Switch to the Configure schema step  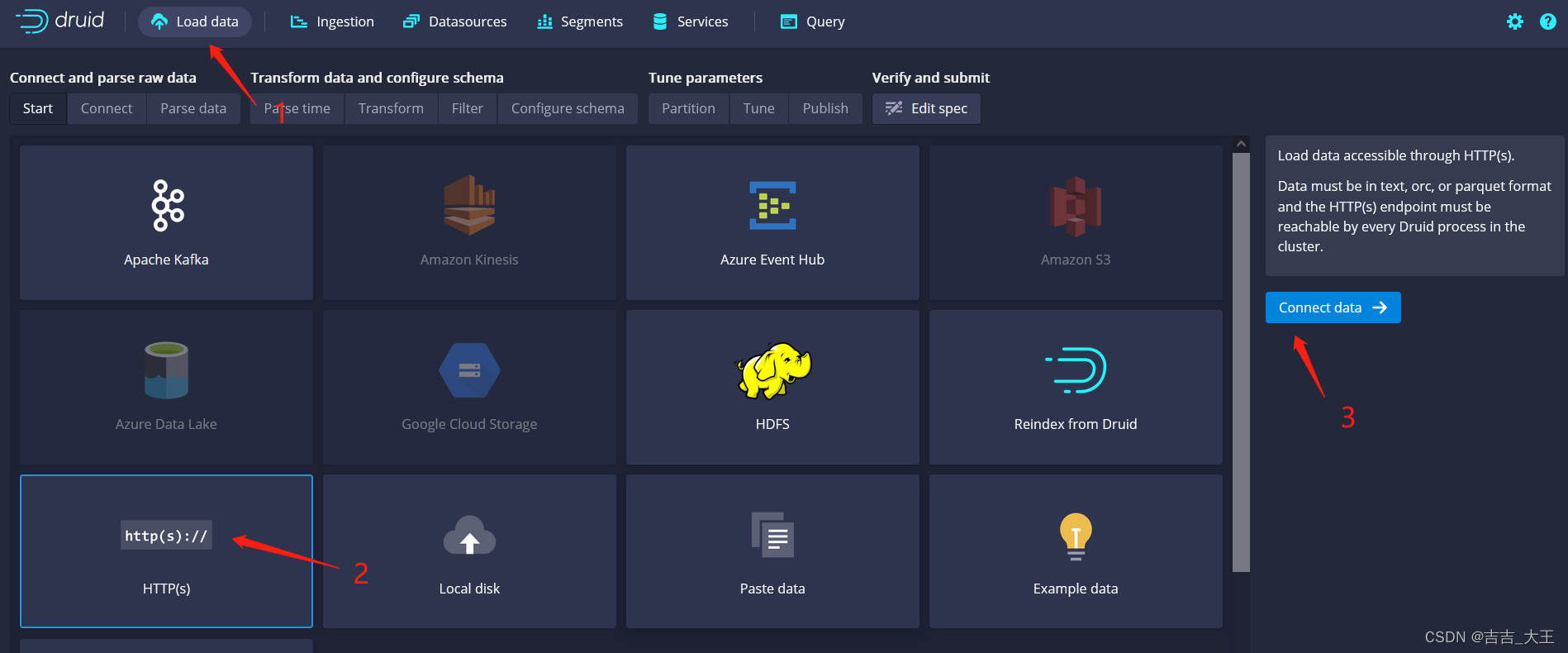(568, 108)
